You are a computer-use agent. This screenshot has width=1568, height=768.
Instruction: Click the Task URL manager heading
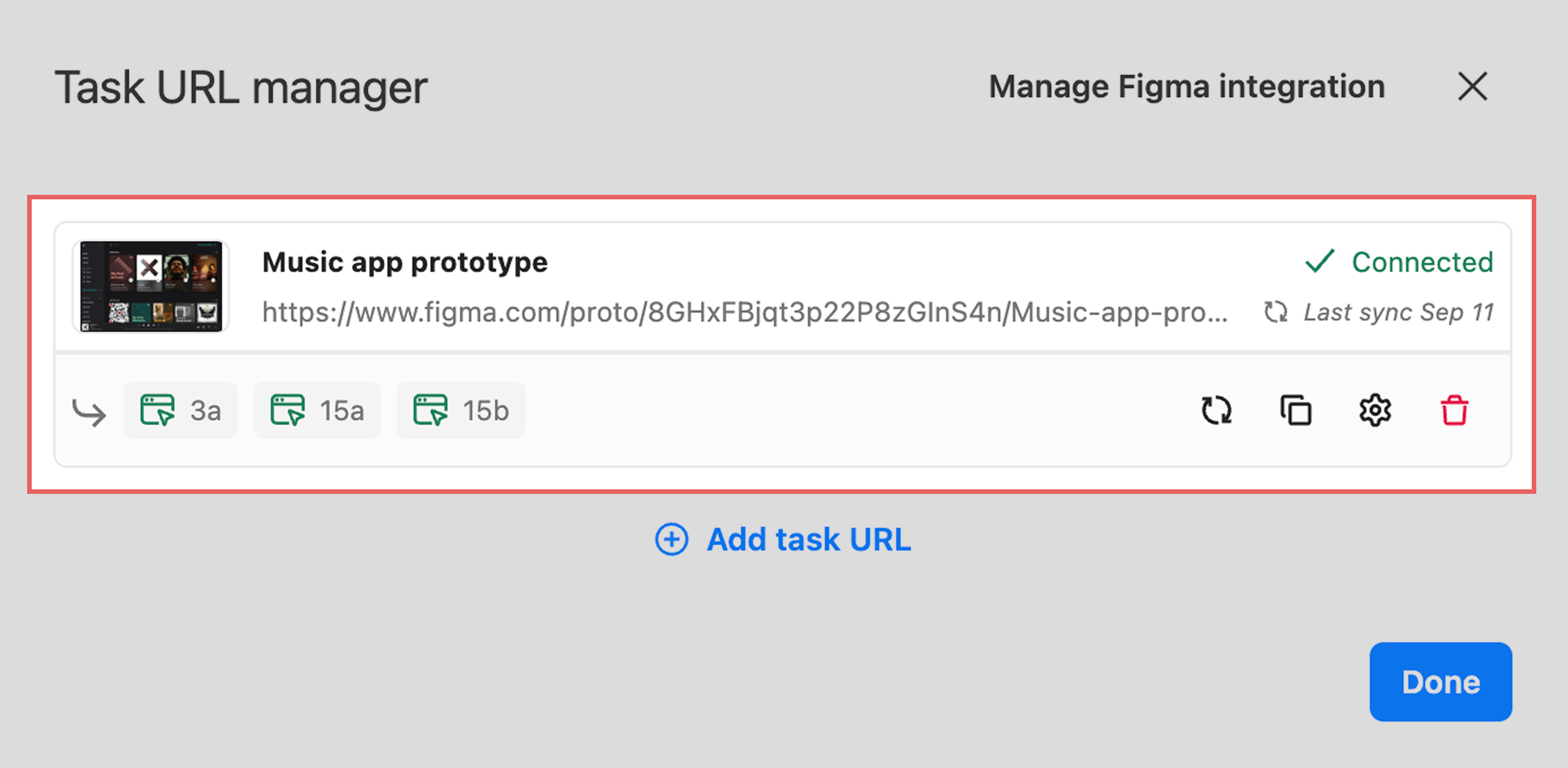coord(241,88)
